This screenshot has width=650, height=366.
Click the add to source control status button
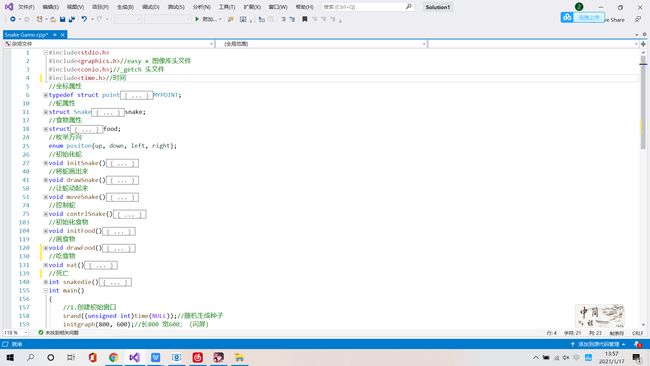pos(598,344)
